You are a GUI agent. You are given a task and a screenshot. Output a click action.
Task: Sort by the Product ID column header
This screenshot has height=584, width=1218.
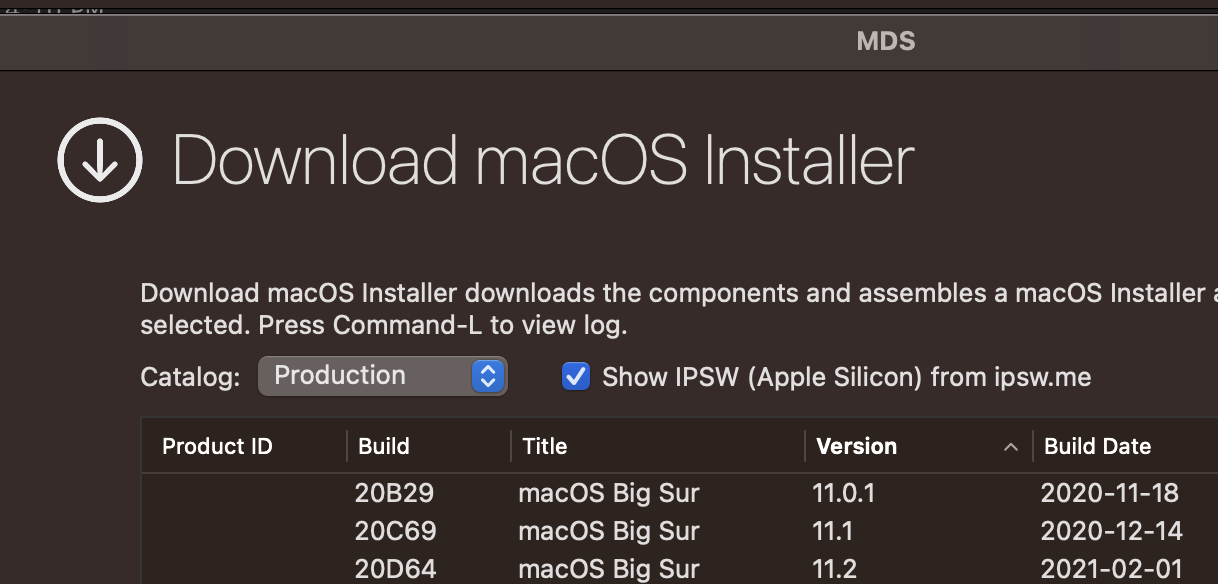click(x=217, y=446)
